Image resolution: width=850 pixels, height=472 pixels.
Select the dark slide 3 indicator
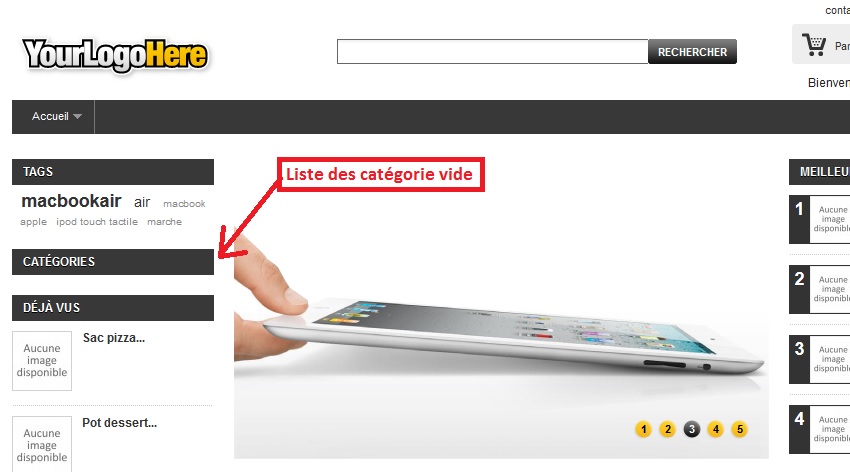692,430
